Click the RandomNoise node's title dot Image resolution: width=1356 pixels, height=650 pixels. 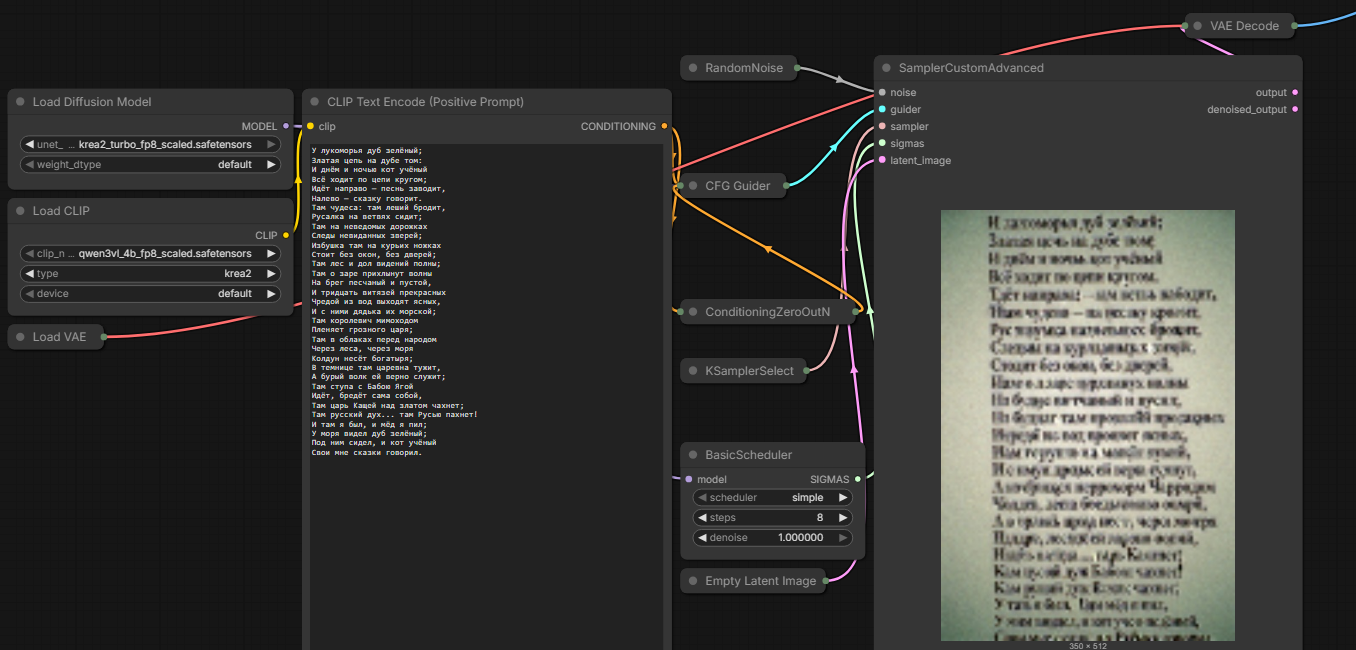(x=693, y=68)
